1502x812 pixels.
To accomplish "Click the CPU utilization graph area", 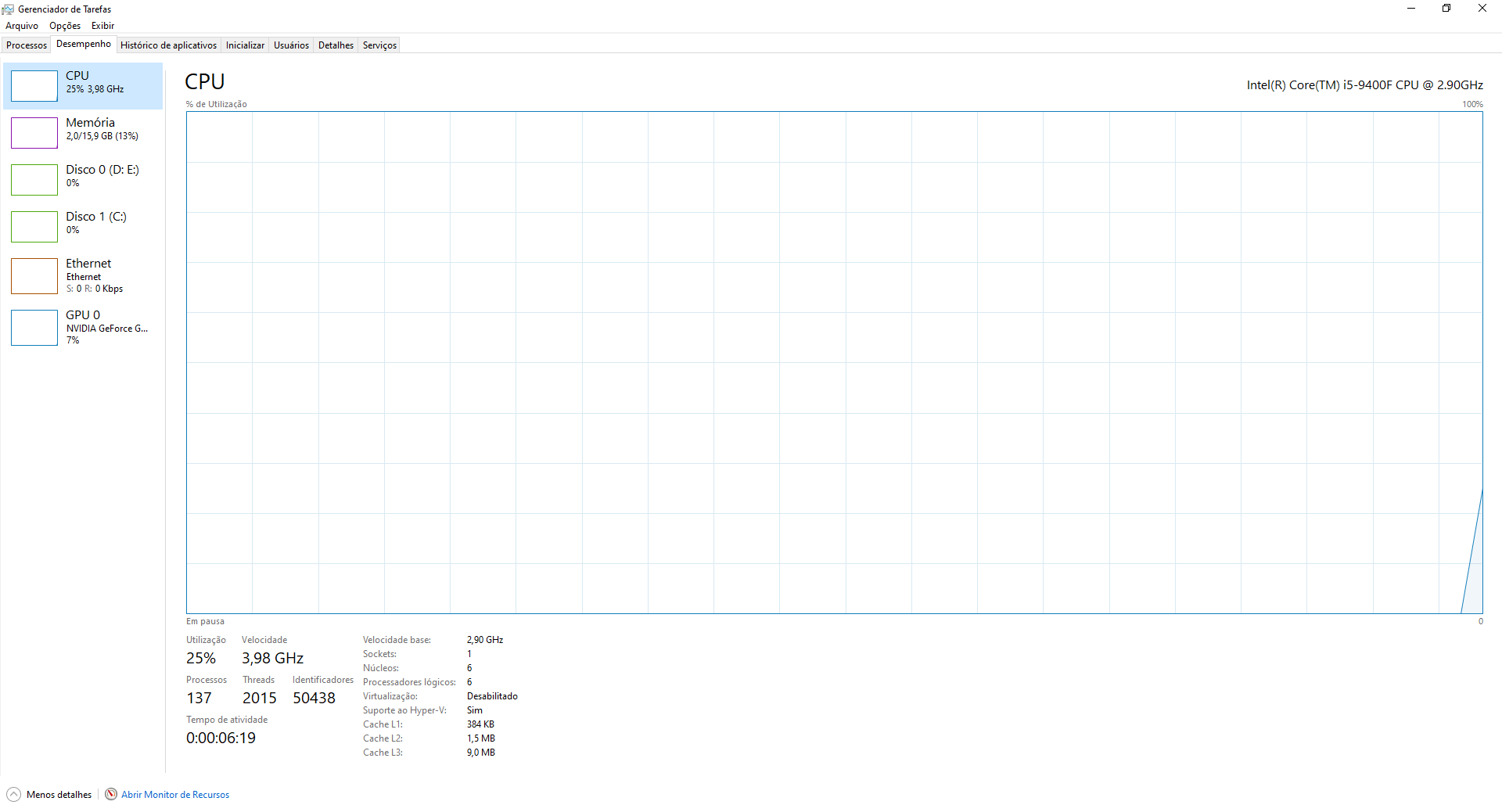I will point(834,362).
